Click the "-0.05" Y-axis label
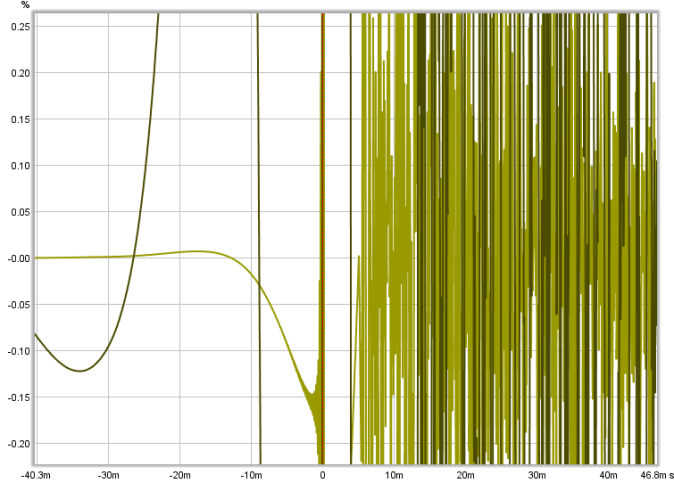 click(19, 305)
